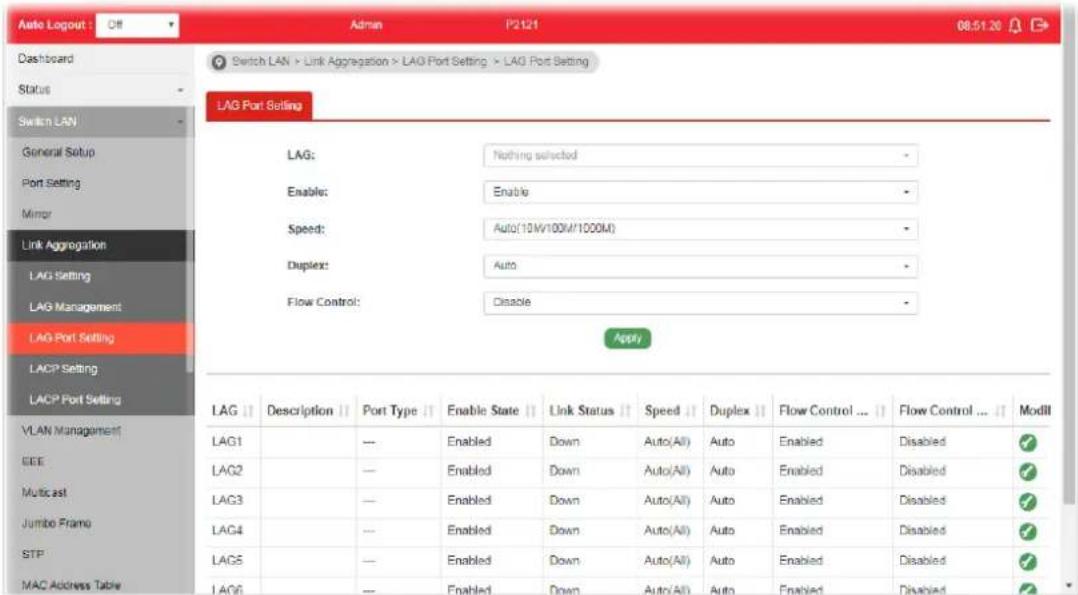
Task: Modify LAG1 via its green edit icon
Action: 1027,442
